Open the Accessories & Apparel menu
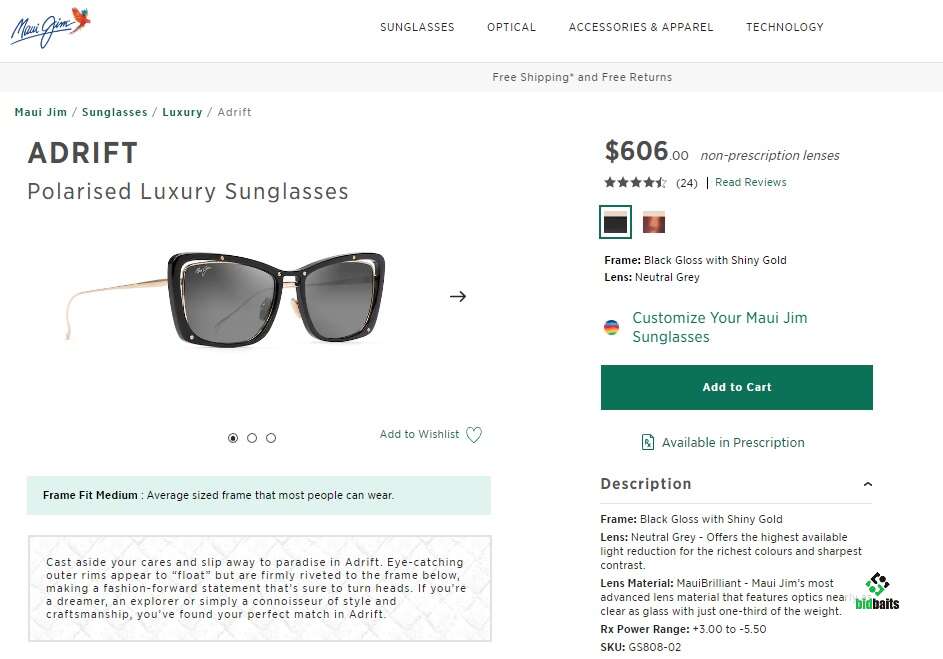The width and height of the screenshot is (943, 659). coord(641,27)
